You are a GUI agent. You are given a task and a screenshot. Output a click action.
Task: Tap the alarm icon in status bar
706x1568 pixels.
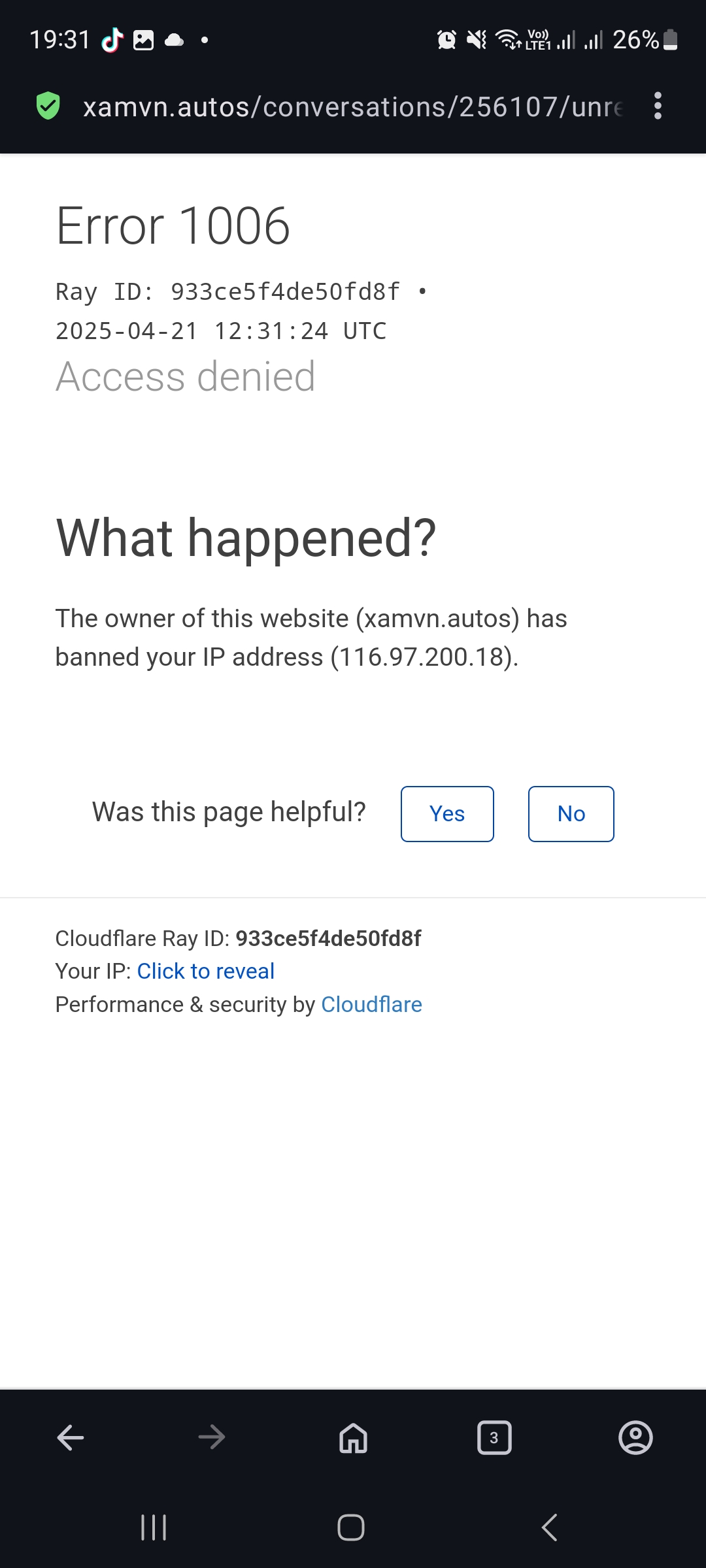pyautogui.click(x=446, y=40)
